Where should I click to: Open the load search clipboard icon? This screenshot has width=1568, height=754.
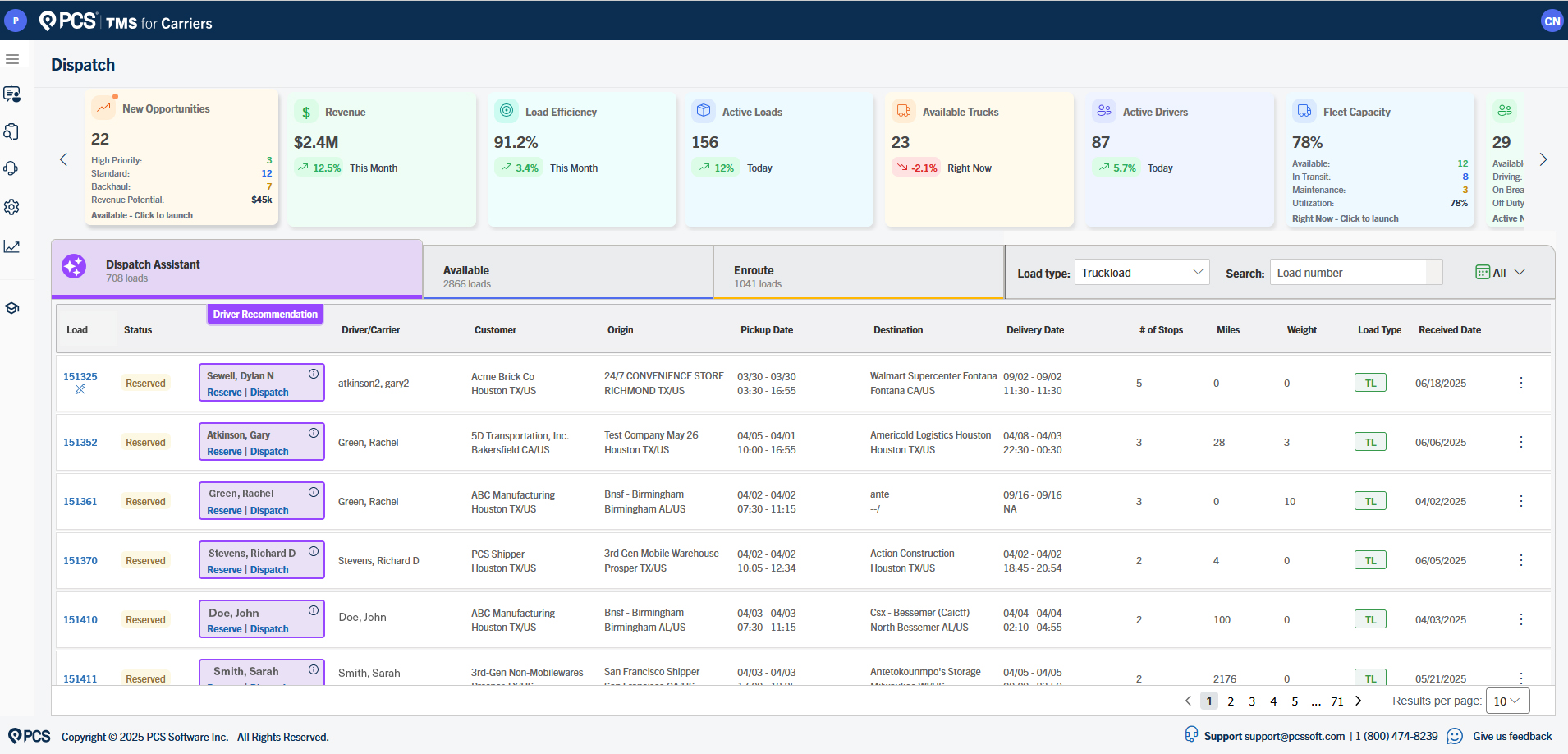(x=12, y=131)
